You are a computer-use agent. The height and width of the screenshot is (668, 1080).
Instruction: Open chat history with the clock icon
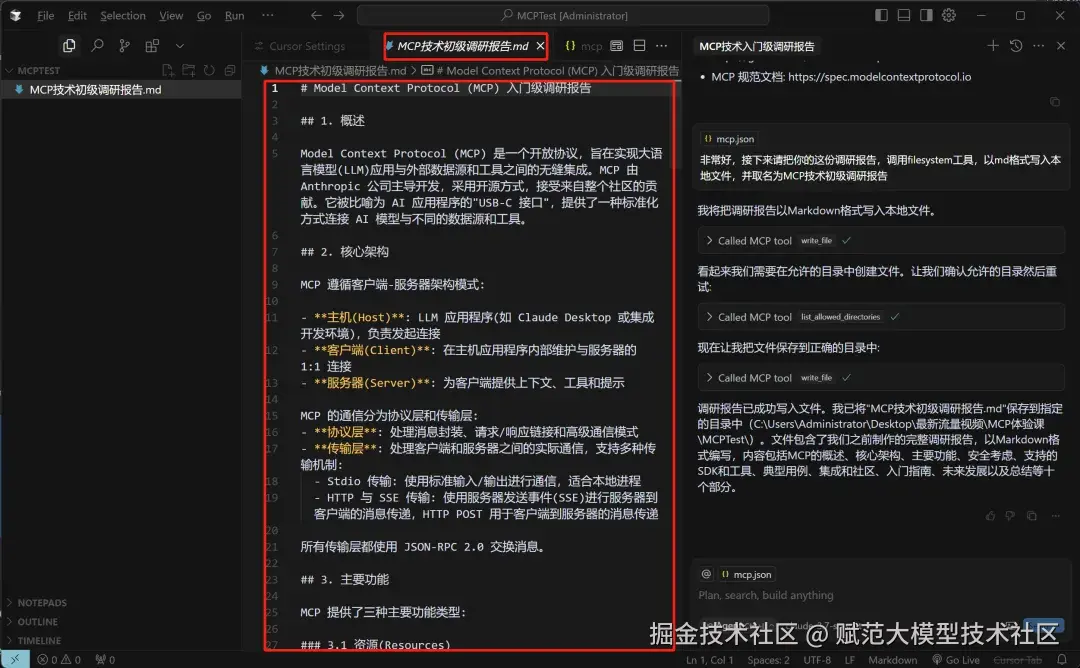coord(1016,45)
